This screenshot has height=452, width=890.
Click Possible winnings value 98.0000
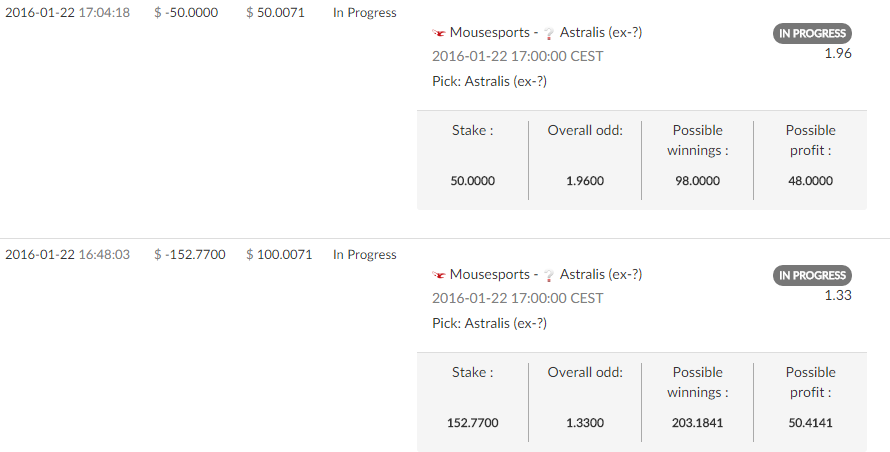coord(698,181)
